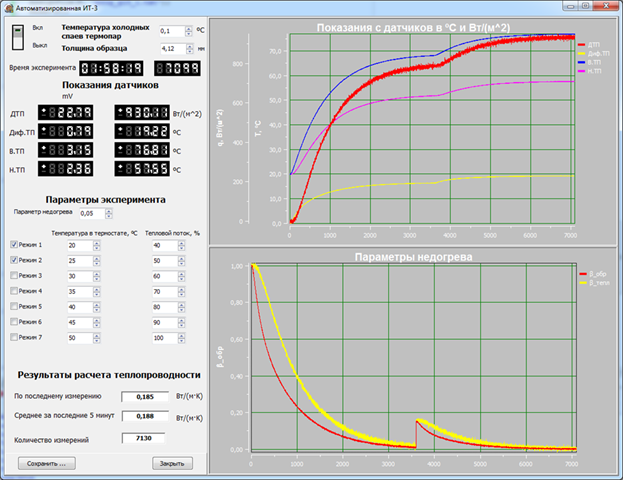The width and height of the screenshot is (623, 480).
Task: Adjust Режим 7 heat flux percent spinner
Action: pos(182,338)
